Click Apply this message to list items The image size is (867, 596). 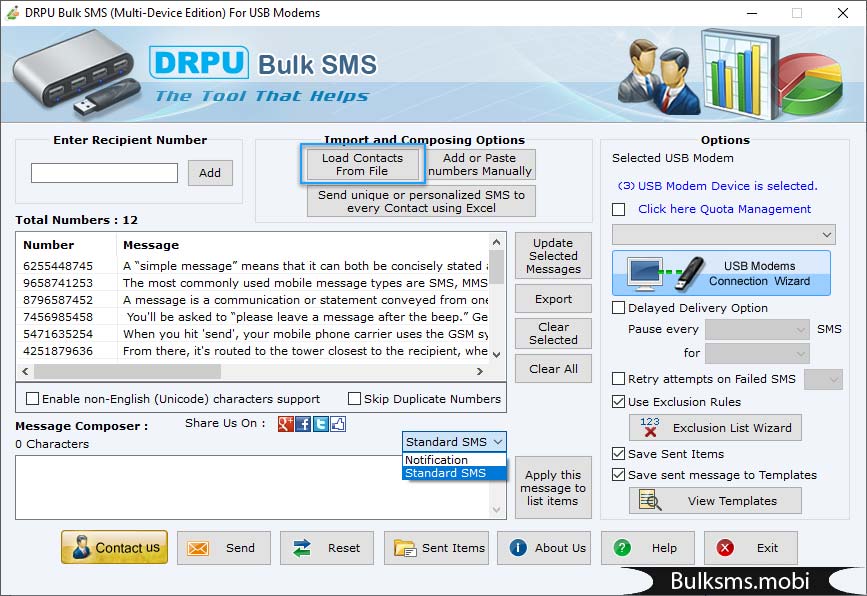[553, 488]
